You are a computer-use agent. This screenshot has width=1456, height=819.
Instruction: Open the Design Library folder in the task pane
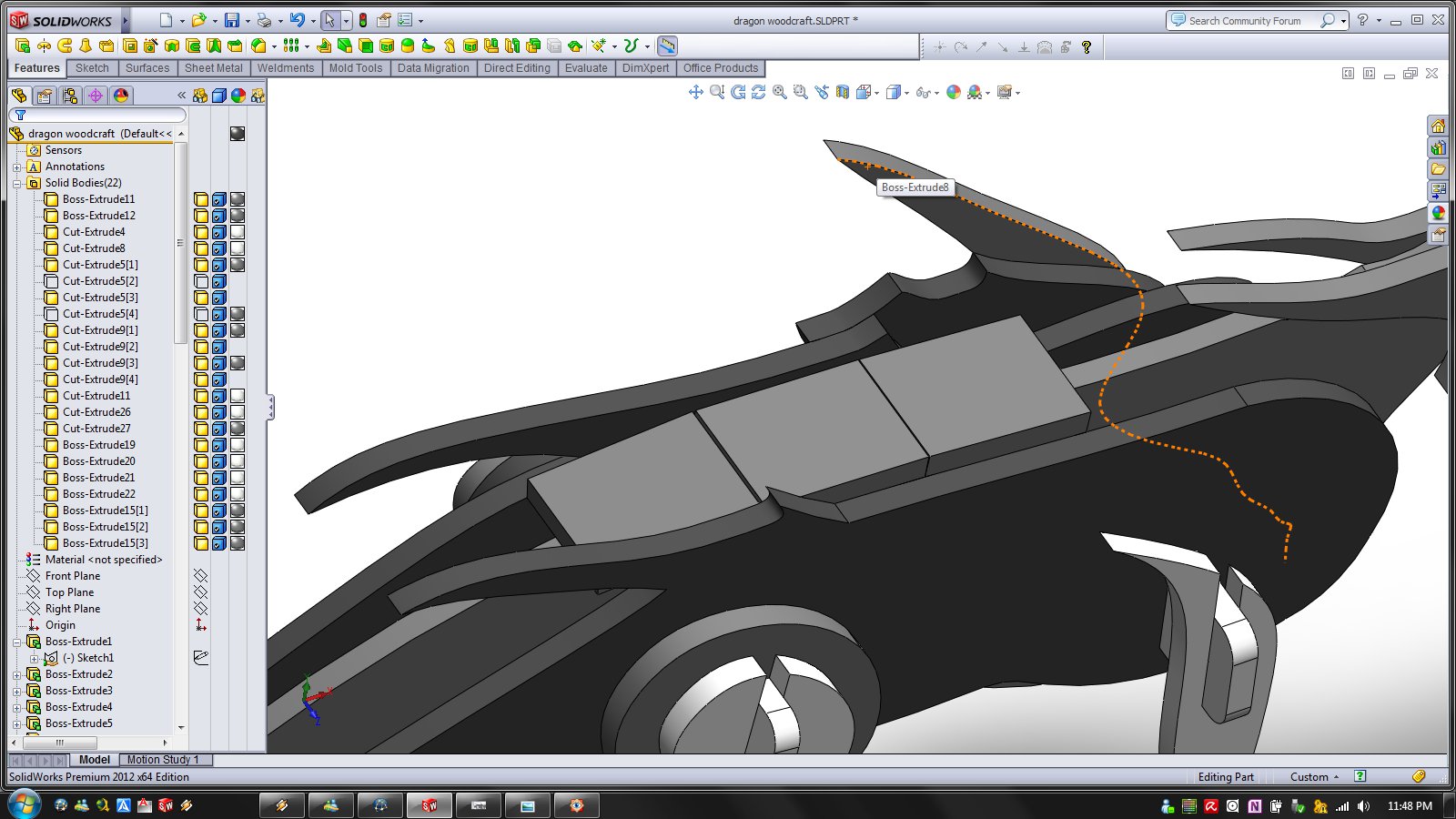(1438, 147)
